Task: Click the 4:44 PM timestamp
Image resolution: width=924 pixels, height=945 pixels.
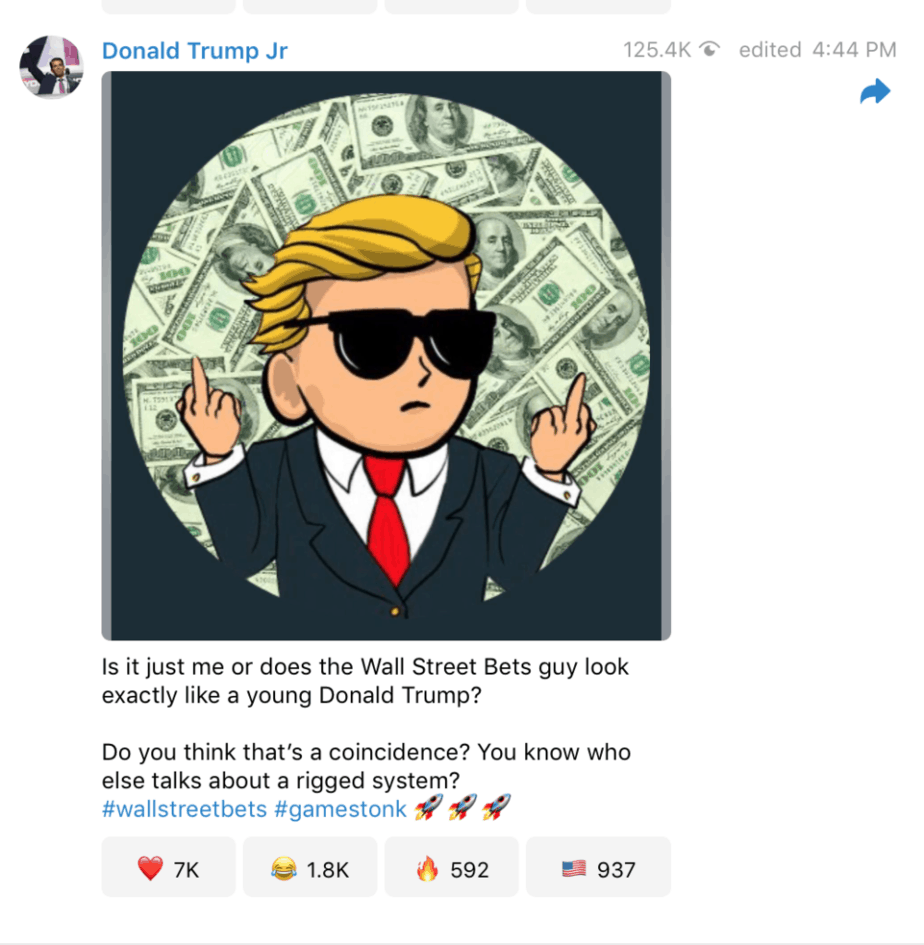Action: (854, 49)
